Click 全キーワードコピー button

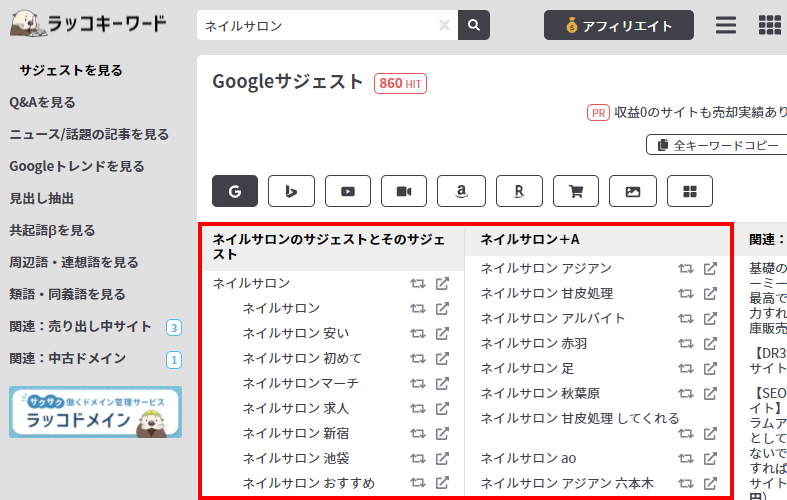(x=718, y=145)
